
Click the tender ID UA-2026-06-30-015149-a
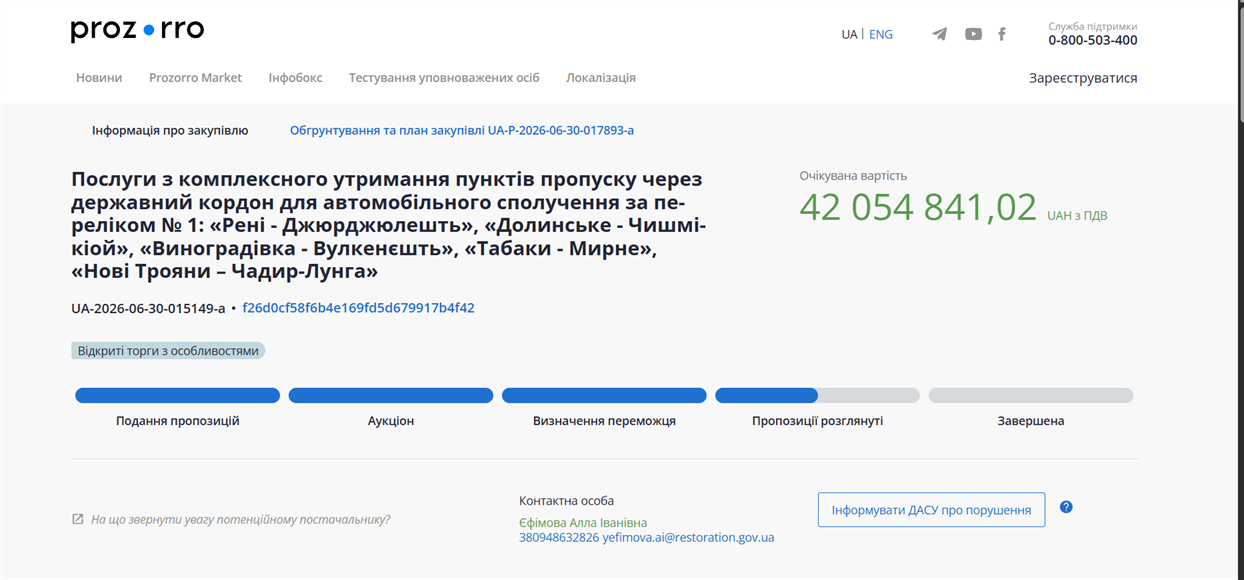pyautogui.click(x=148, y=308)
